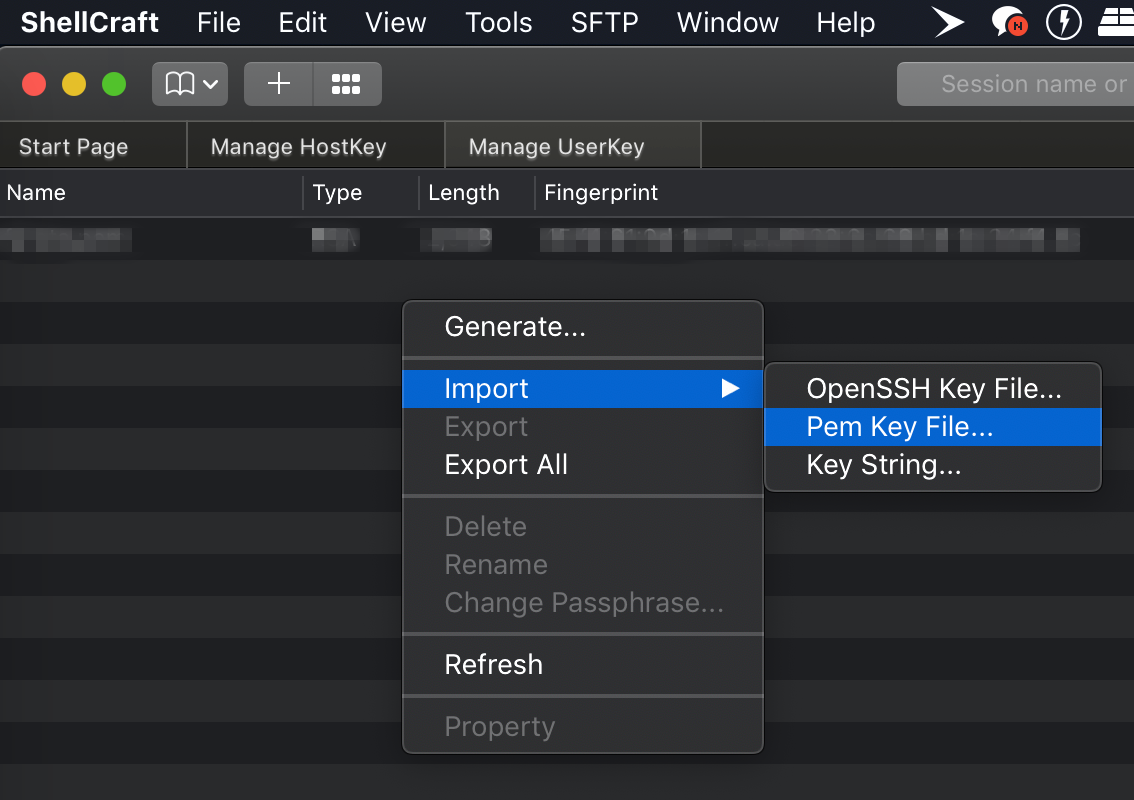Expand the Import submenu arrow
This screenshot has height=800, width=1134.
coord(730,388)
